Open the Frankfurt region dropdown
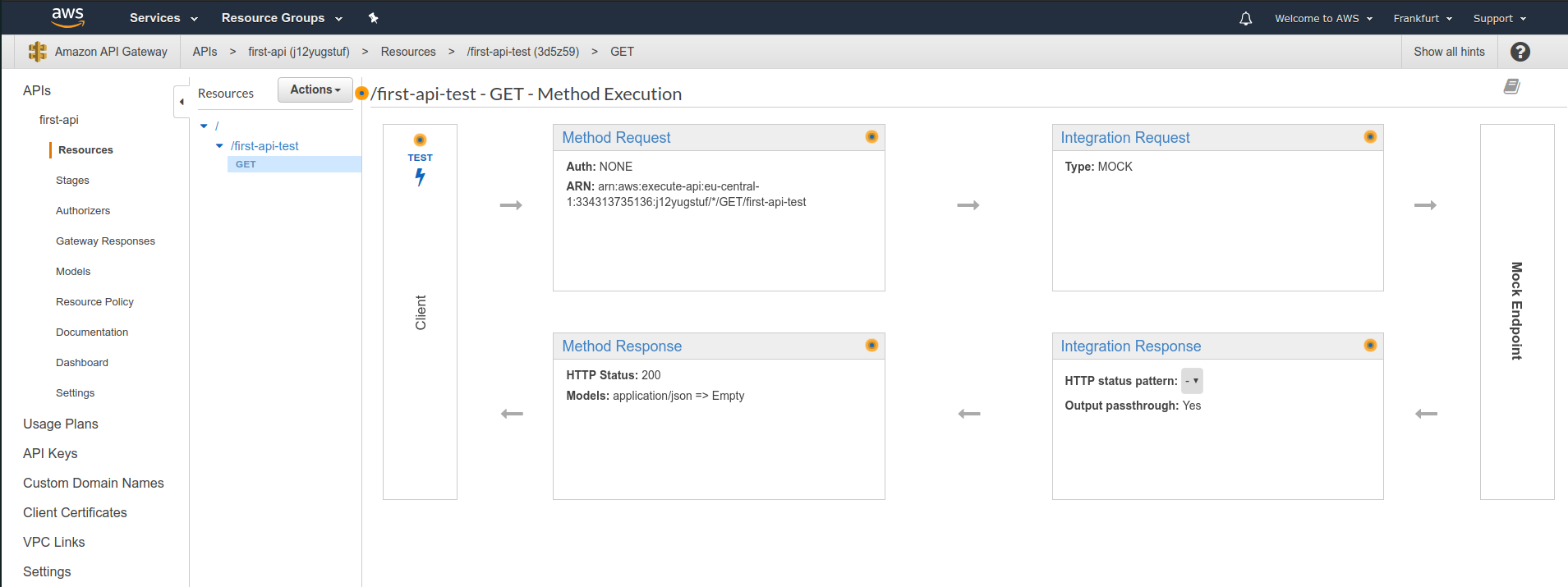The width and height of the screenshot is (1568, 587). (x=1423, y=18)
